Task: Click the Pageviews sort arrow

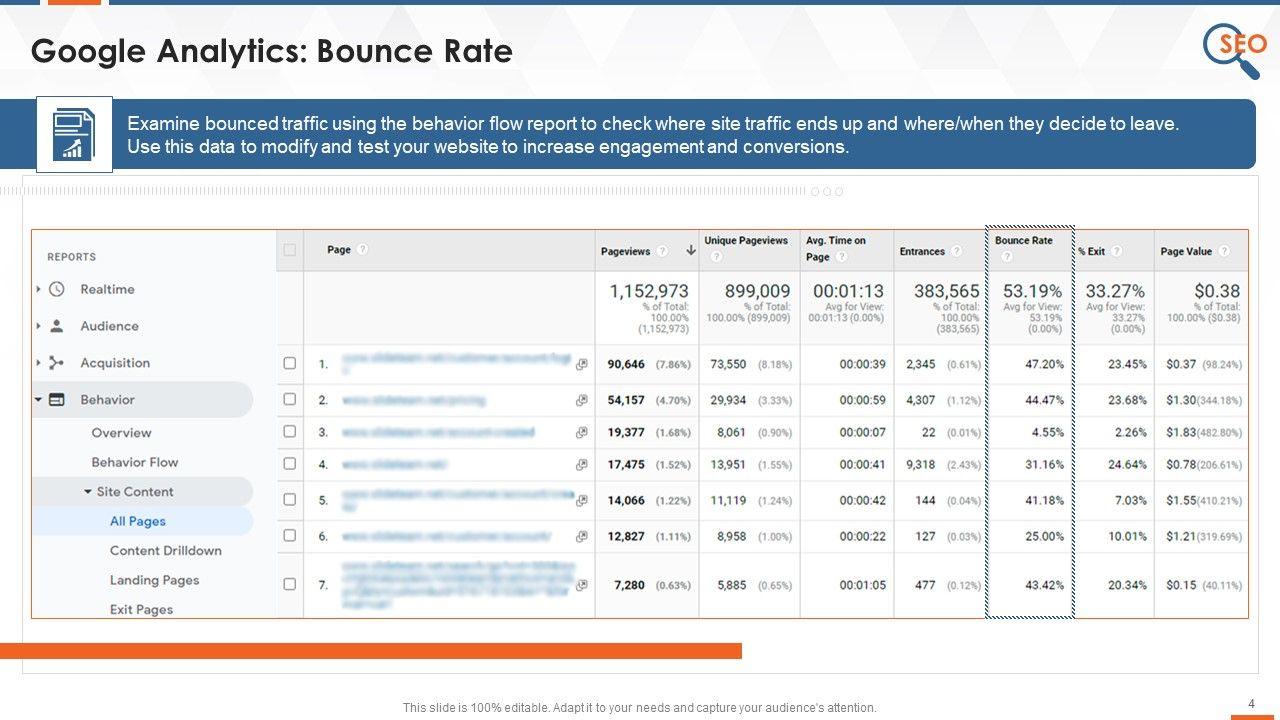Action: coord(690,251)
